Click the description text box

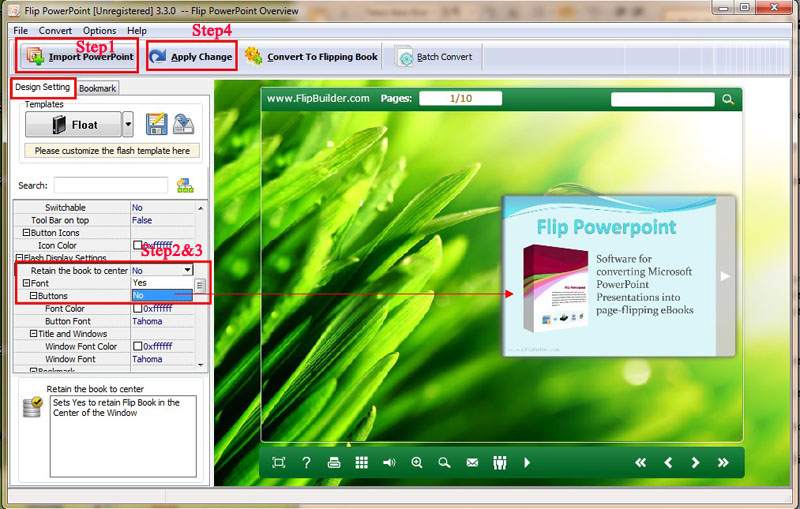pyautogui.click(x=123, y=436)
